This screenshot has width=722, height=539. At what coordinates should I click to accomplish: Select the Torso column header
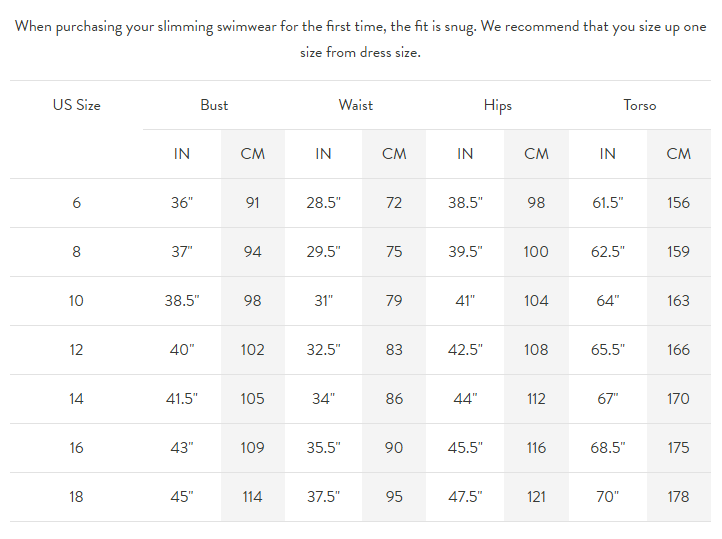640,105
